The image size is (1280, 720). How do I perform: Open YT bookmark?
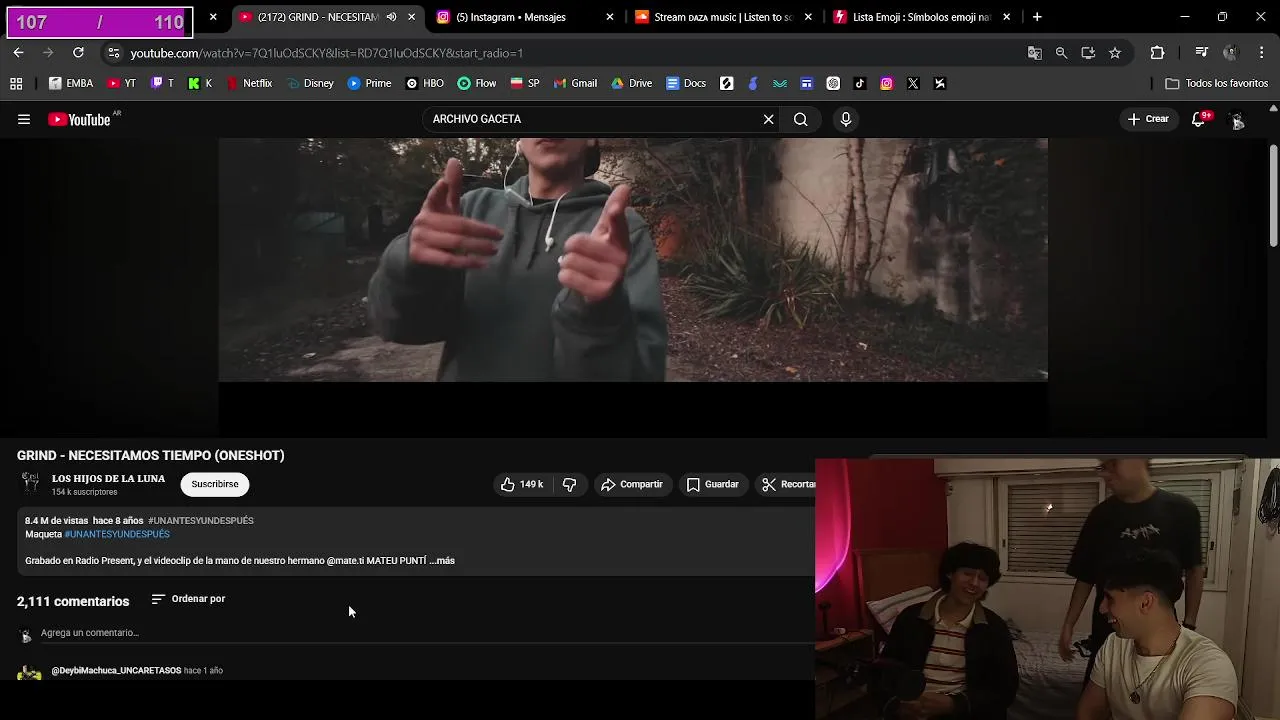pyautogui.click(x=122, y=84)
